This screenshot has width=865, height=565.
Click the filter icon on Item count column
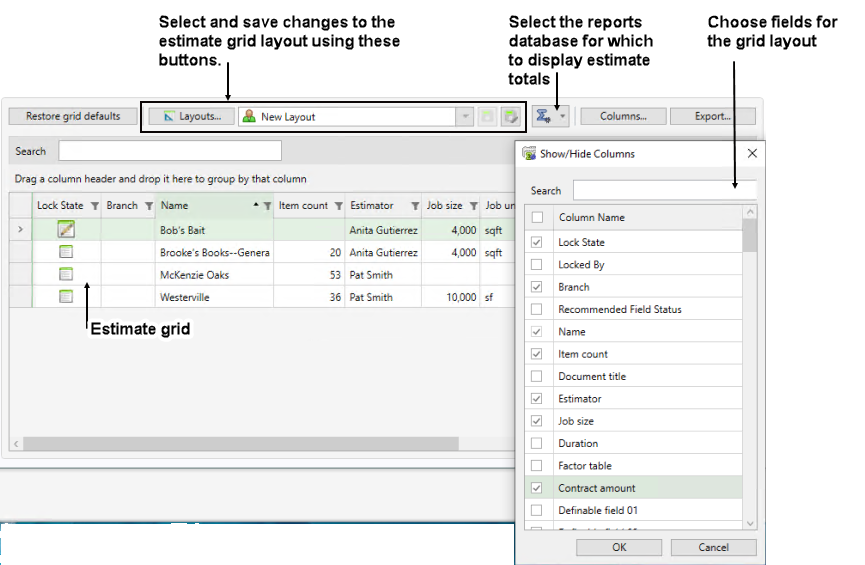point(338,206)
